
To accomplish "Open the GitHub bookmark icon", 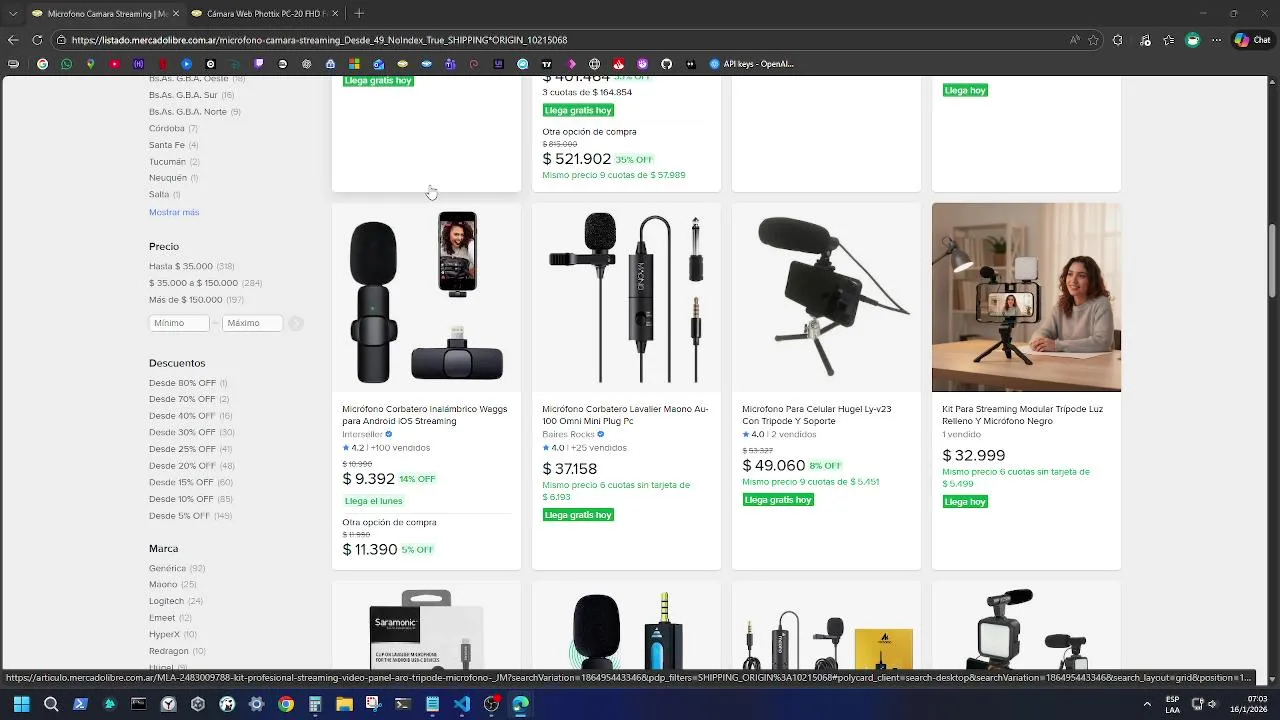I will (x=667, y=64).
